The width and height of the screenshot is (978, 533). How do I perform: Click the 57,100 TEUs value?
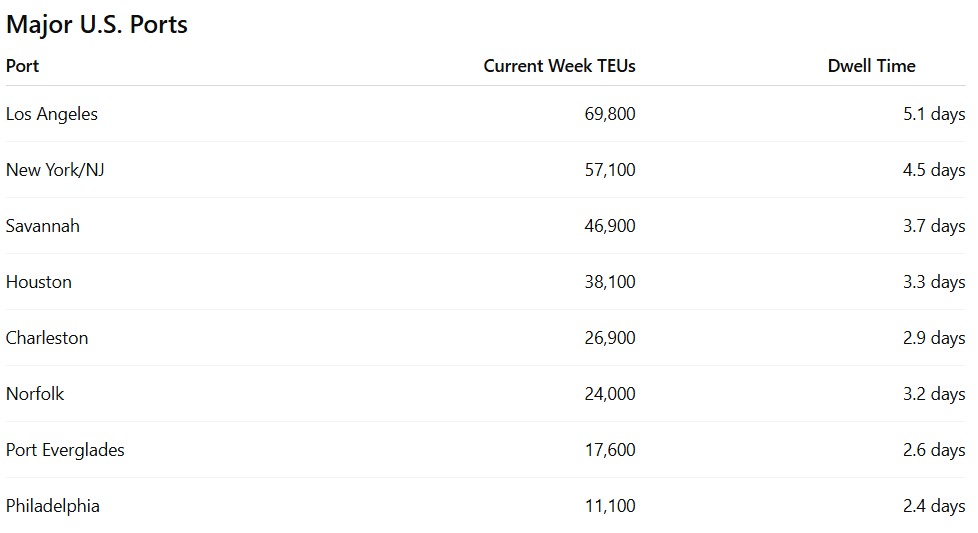coord(610,170)
